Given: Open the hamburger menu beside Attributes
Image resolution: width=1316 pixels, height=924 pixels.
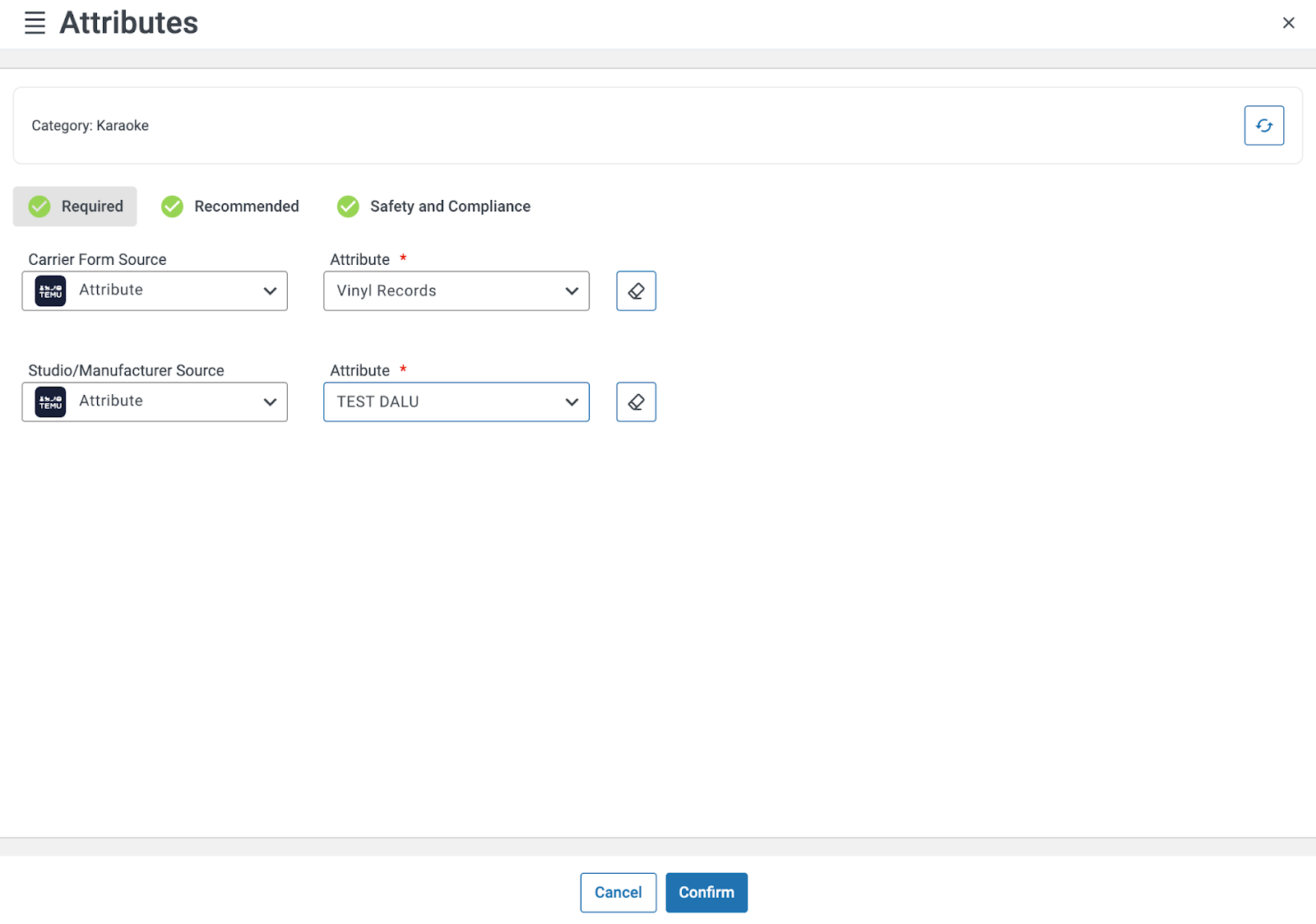Looking at the screenshot, I should pyautogui.click(x=35, y=23).
